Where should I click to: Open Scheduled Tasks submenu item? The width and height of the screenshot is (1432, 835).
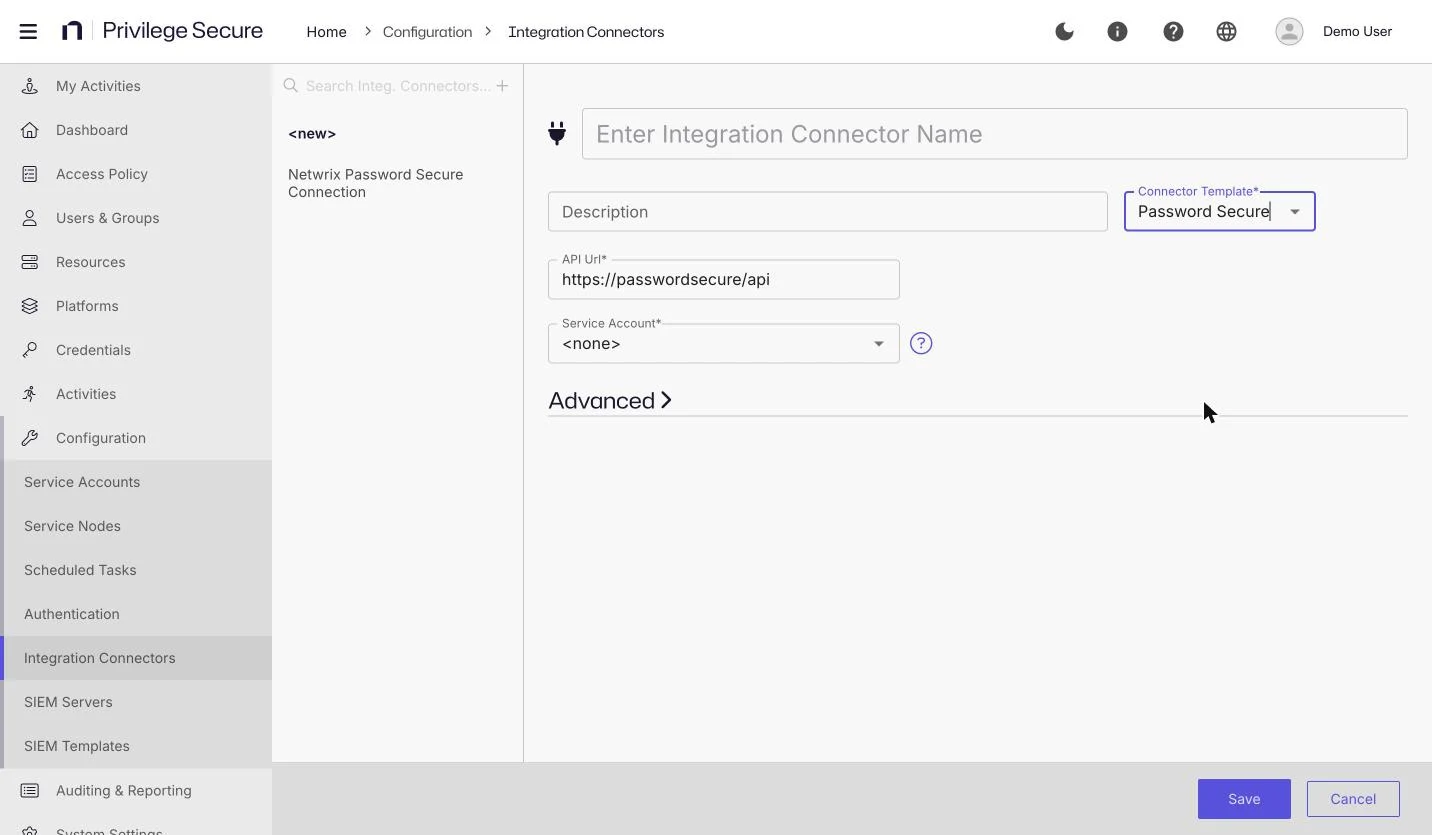(136, 570)
